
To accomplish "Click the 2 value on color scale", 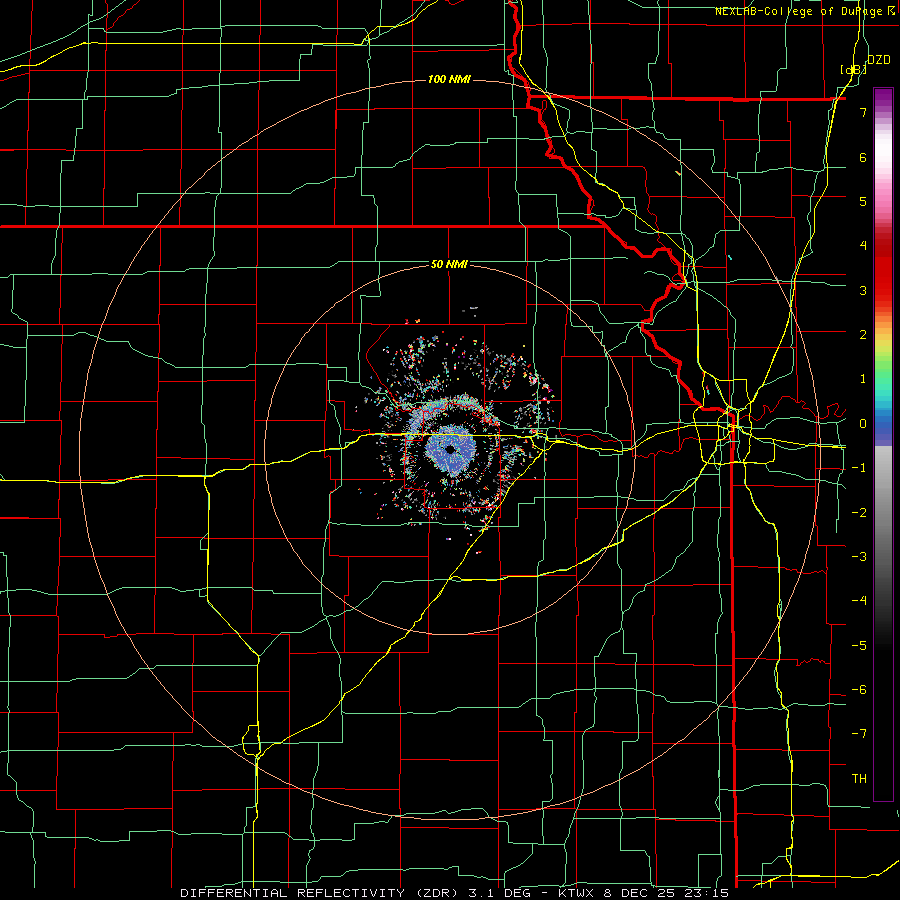I will point(863,335).
